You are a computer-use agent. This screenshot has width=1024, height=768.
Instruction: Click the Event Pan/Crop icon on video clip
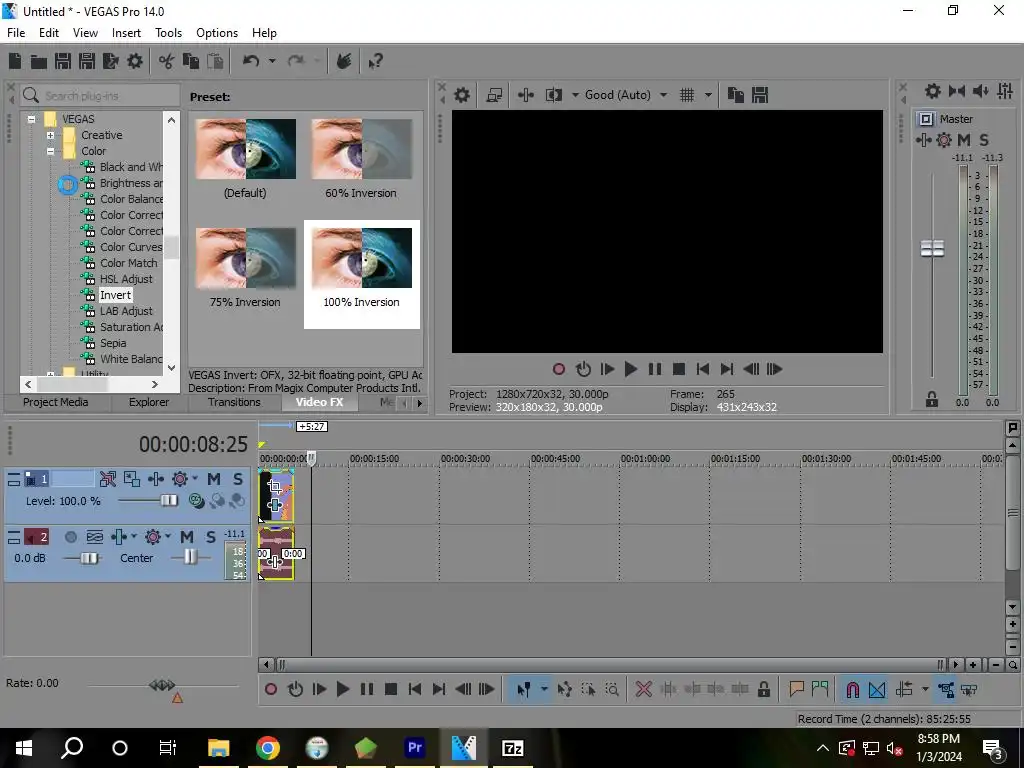pyautogui.click(x=275, y=486)
